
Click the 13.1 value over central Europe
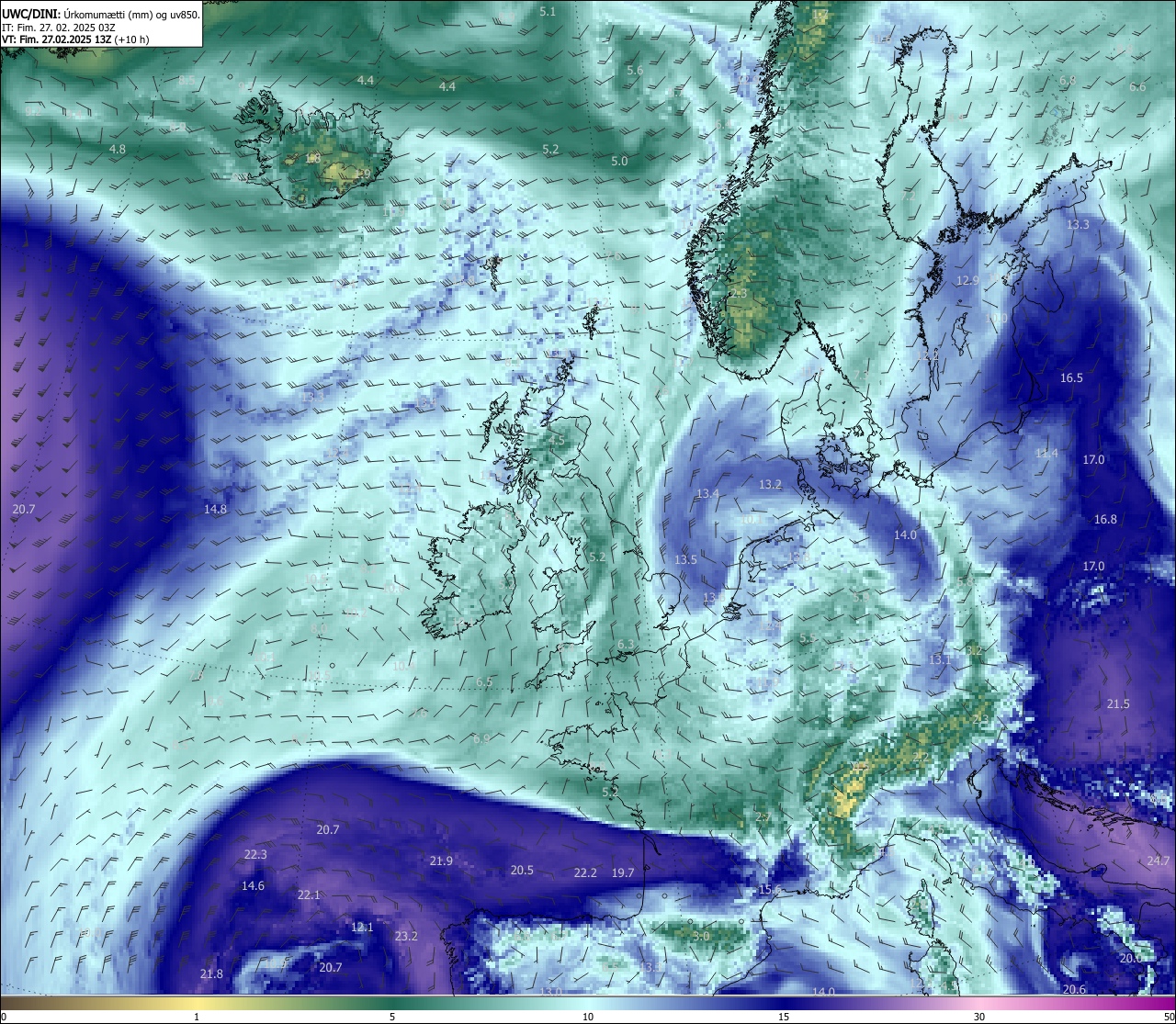[x=940, y=659]
